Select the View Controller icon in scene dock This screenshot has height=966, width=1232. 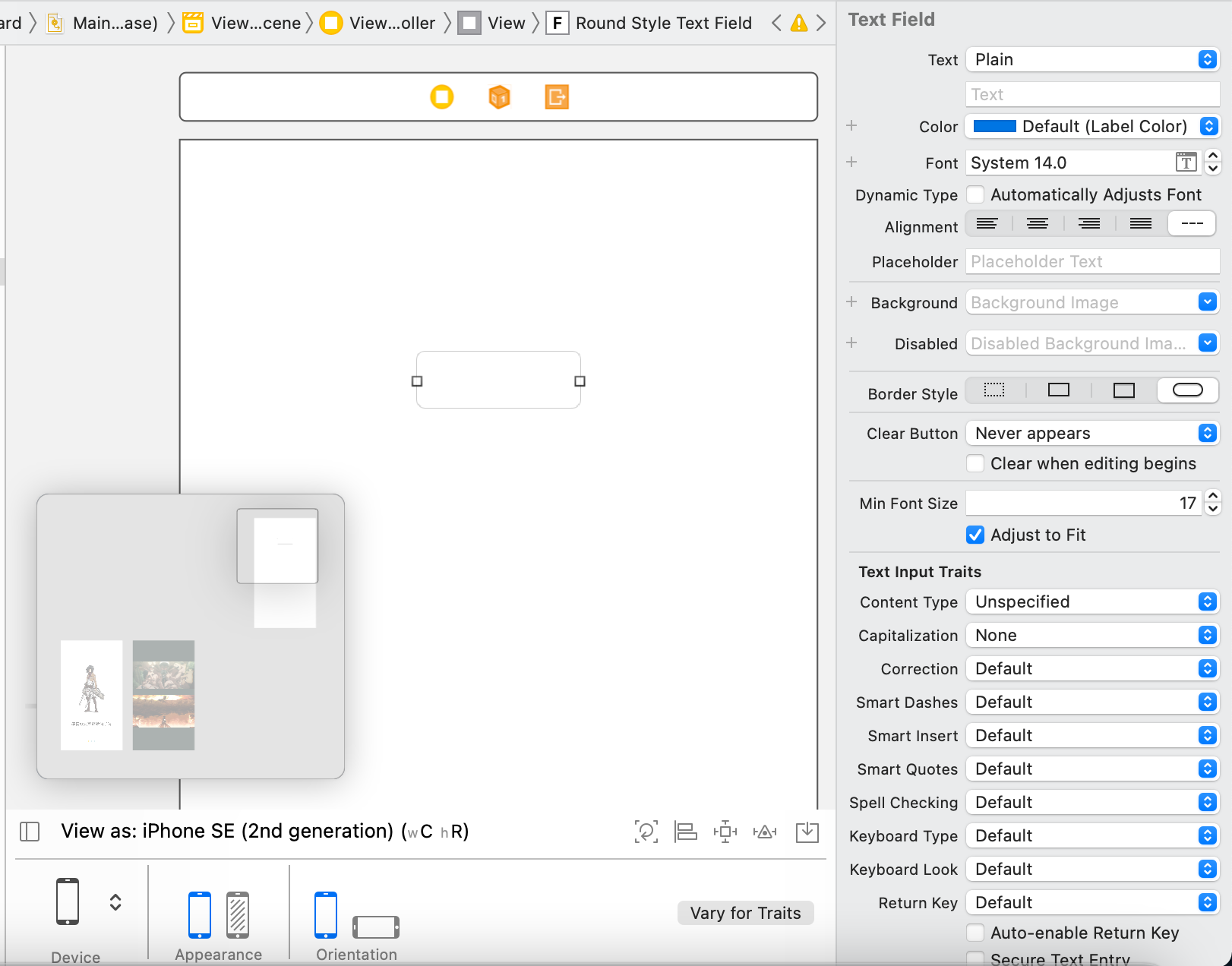click(443, 97)
